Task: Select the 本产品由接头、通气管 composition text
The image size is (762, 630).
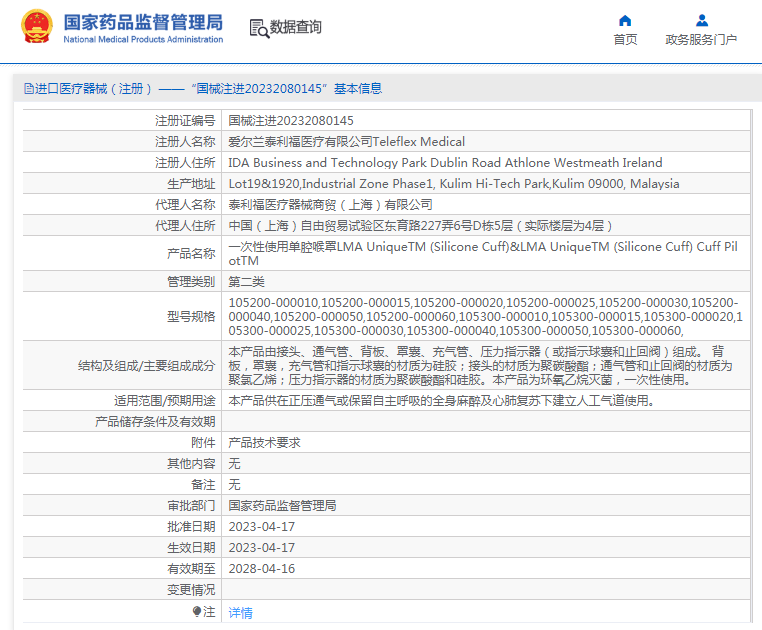Action: pos(480,366)
